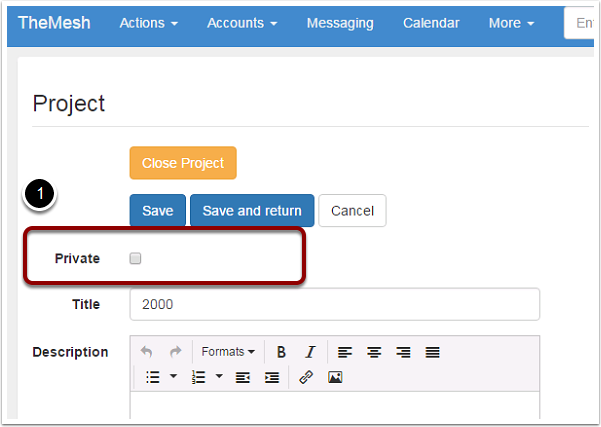
Task: Insert a numbered list
Action: click(x=199, y=377)
